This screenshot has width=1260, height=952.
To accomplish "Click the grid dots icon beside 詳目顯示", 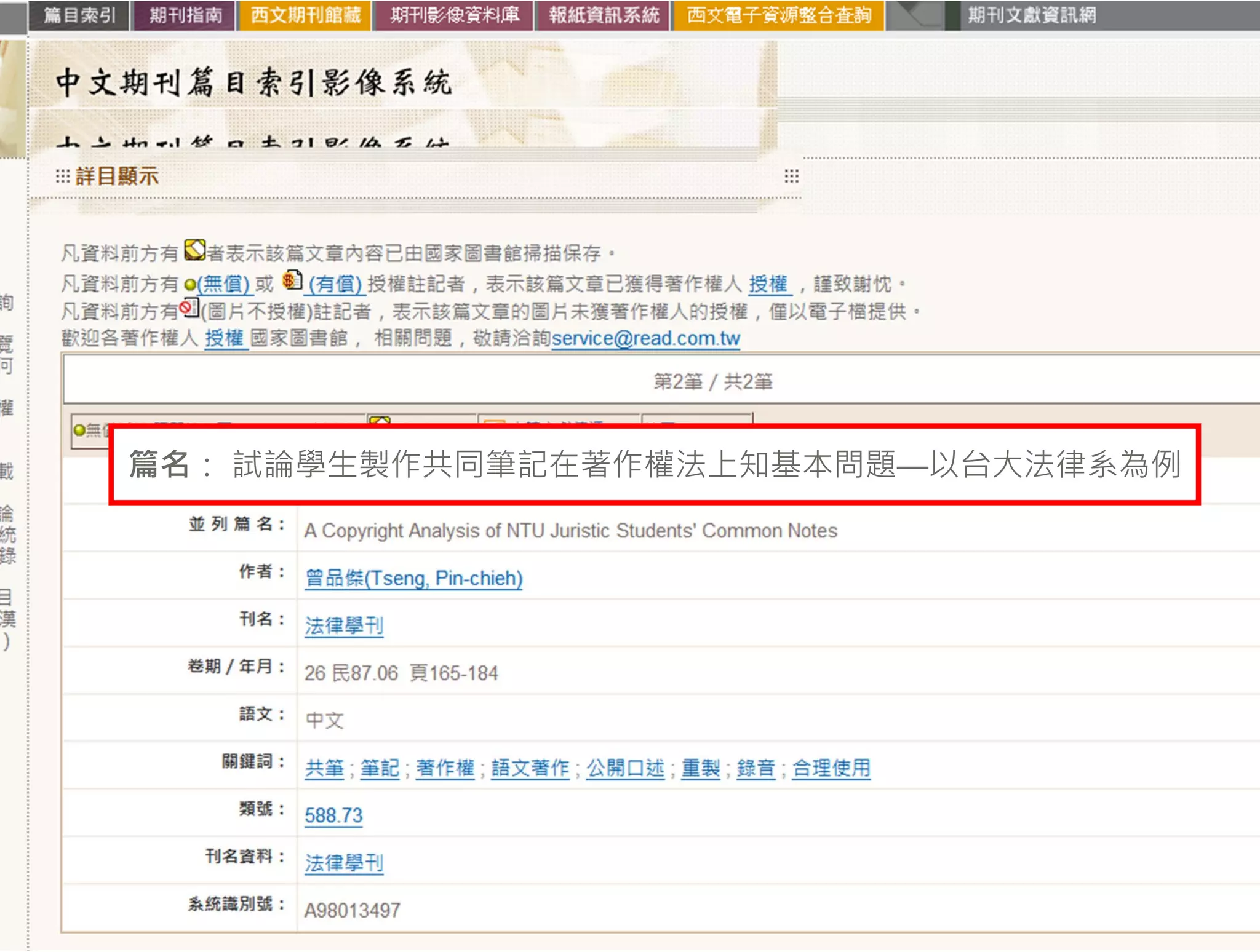I will click(63, 177).
